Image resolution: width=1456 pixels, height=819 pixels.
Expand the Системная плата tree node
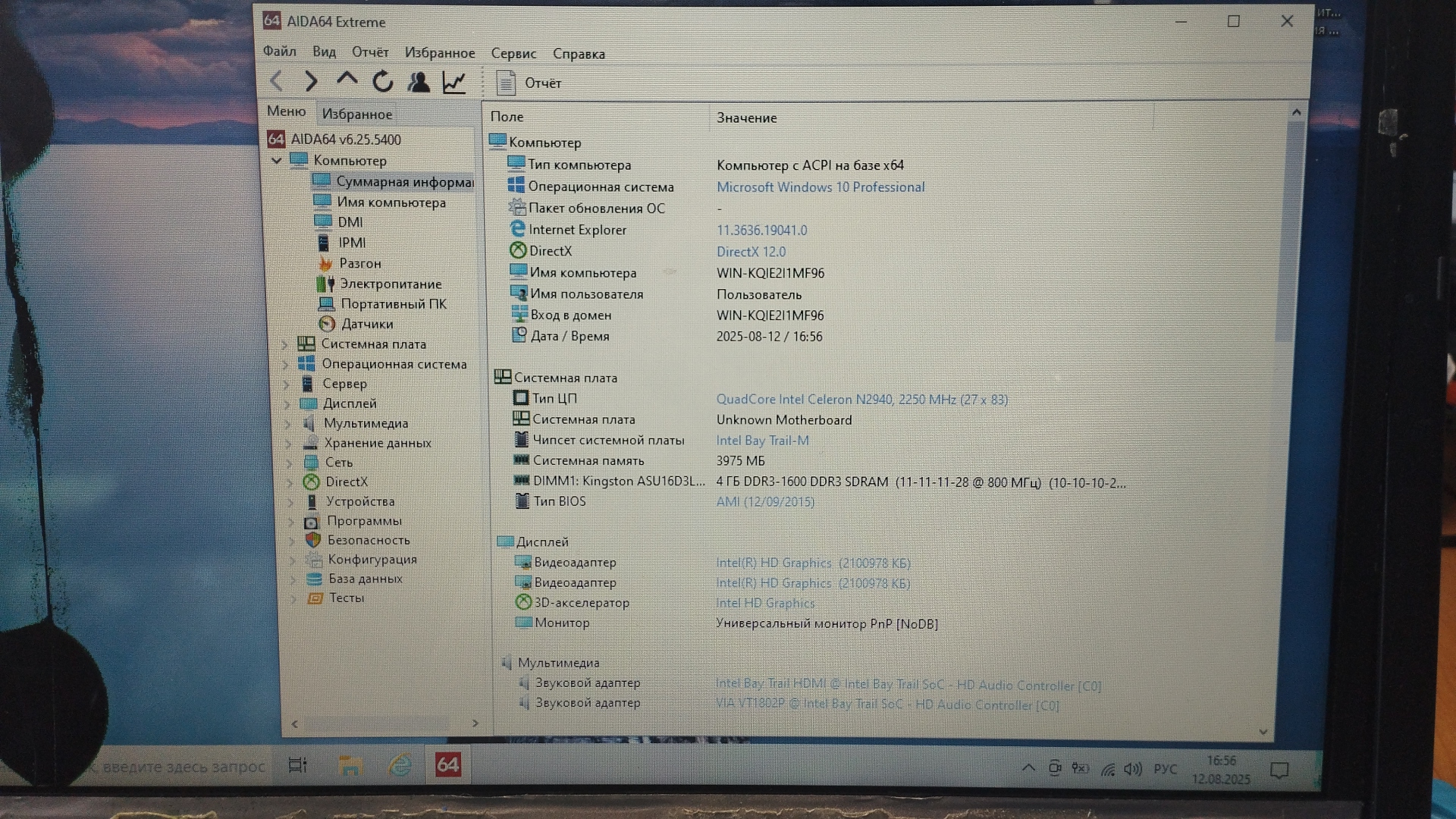click(285, 344)
